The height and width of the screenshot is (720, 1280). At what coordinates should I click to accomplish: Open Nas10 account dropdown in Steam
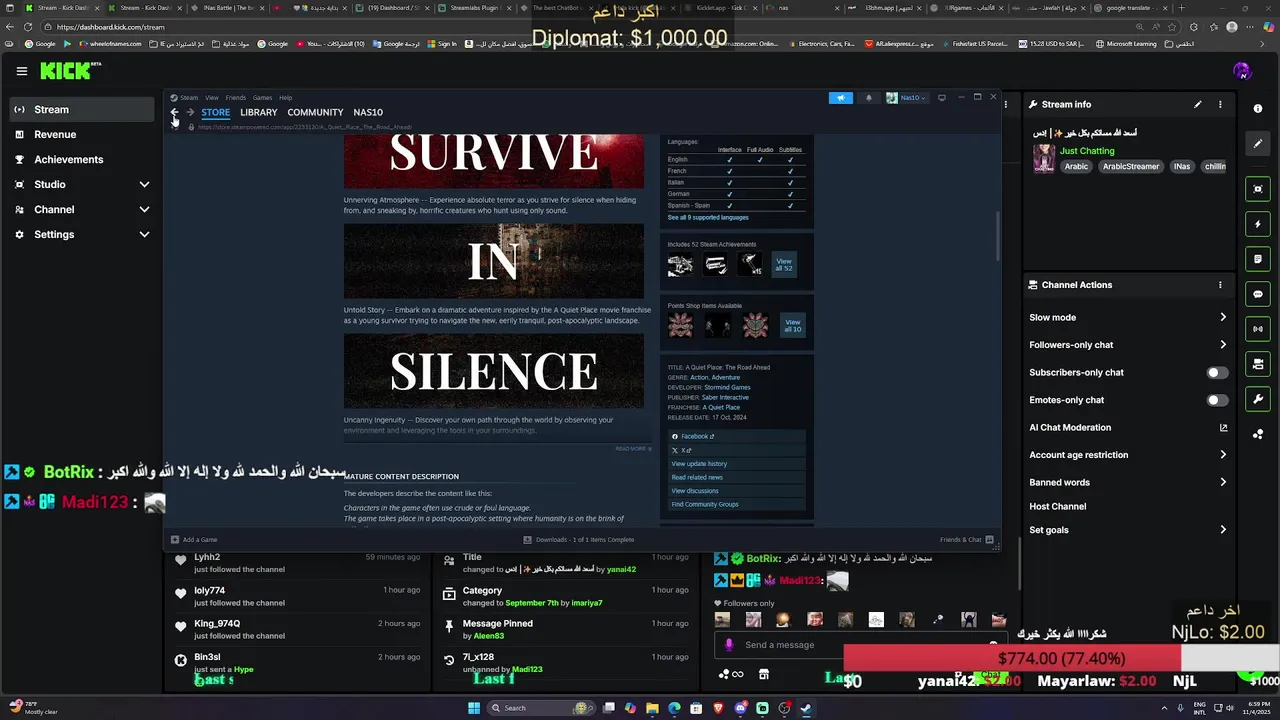pos(906,98)
